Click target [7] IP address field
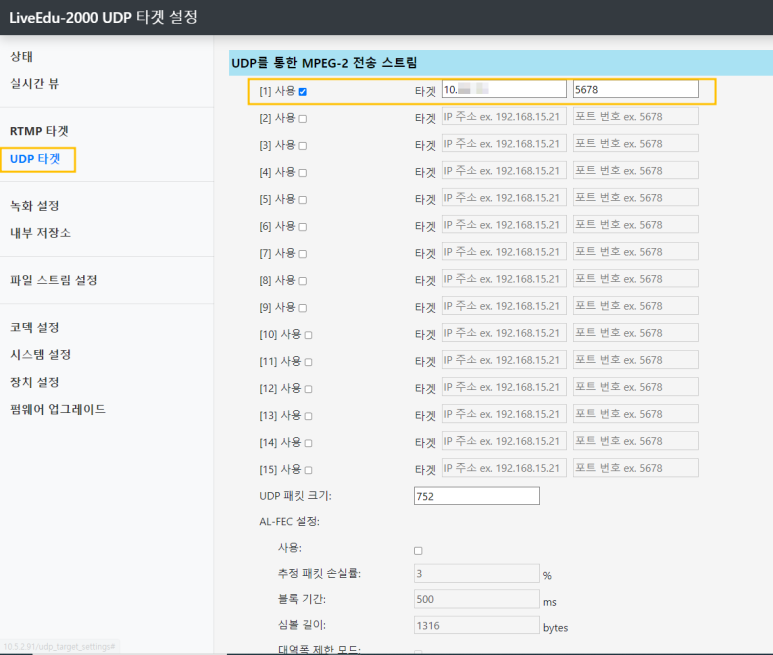The height and width of the screenshot is (655, 773). 504,252
